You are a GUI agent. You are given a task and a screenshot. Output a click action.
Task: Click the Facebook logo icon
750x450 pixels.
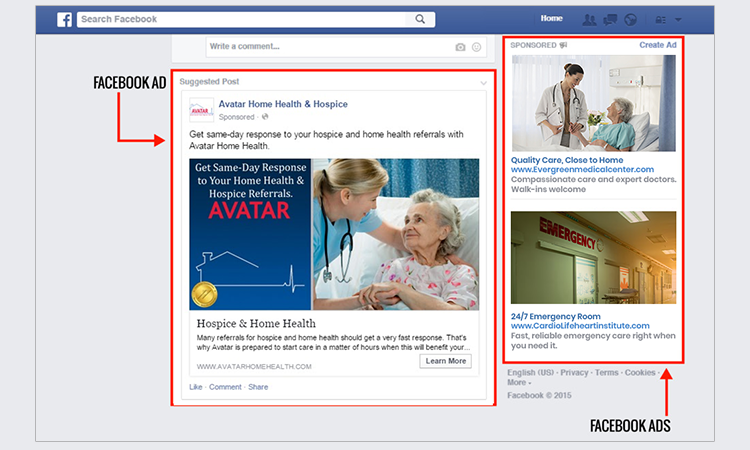[x=65, y=20]
